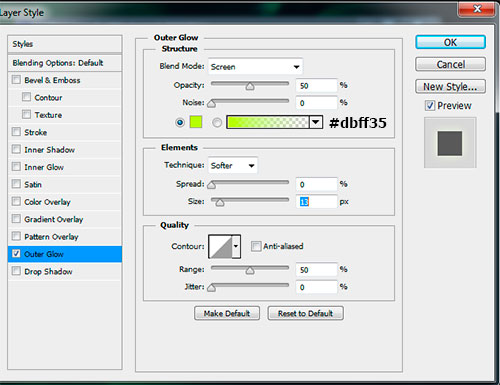Tick the Texture checkbox

click(26, 114)
